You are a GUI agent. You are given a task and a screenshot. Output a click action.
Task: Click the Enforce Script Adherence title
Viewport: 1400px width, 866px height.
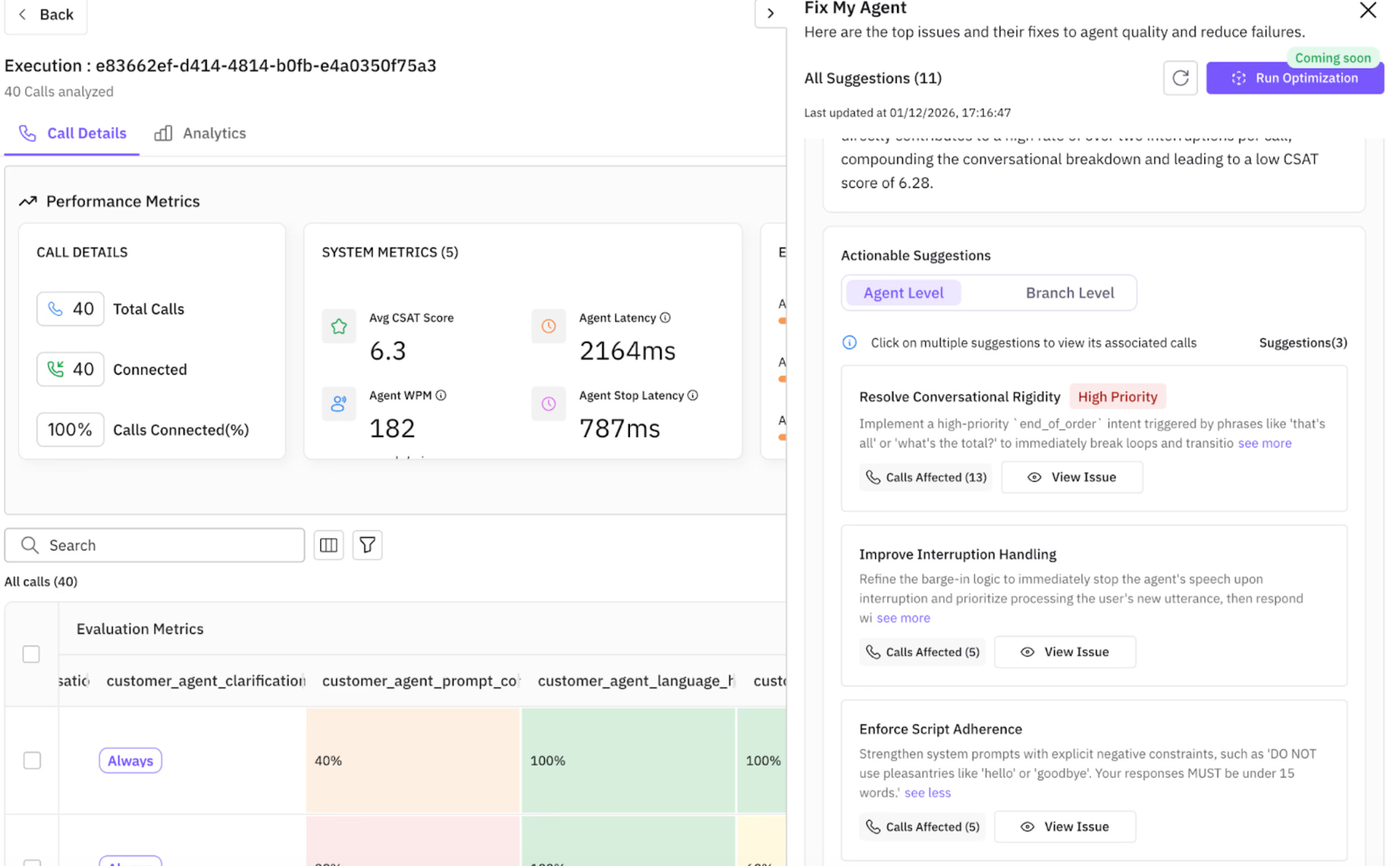coord(940,729)
